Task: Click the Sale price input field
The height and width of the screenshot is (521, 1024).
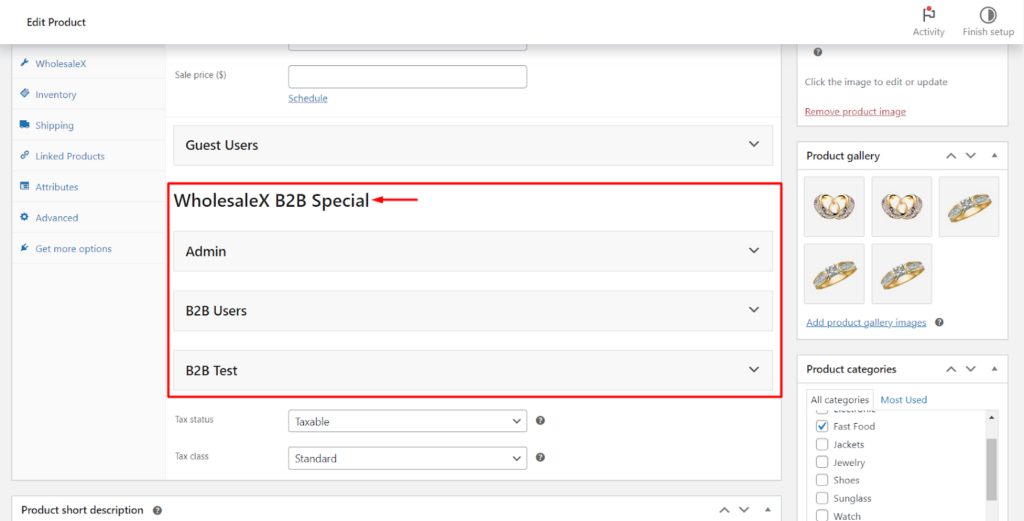Action: [408, 76]
